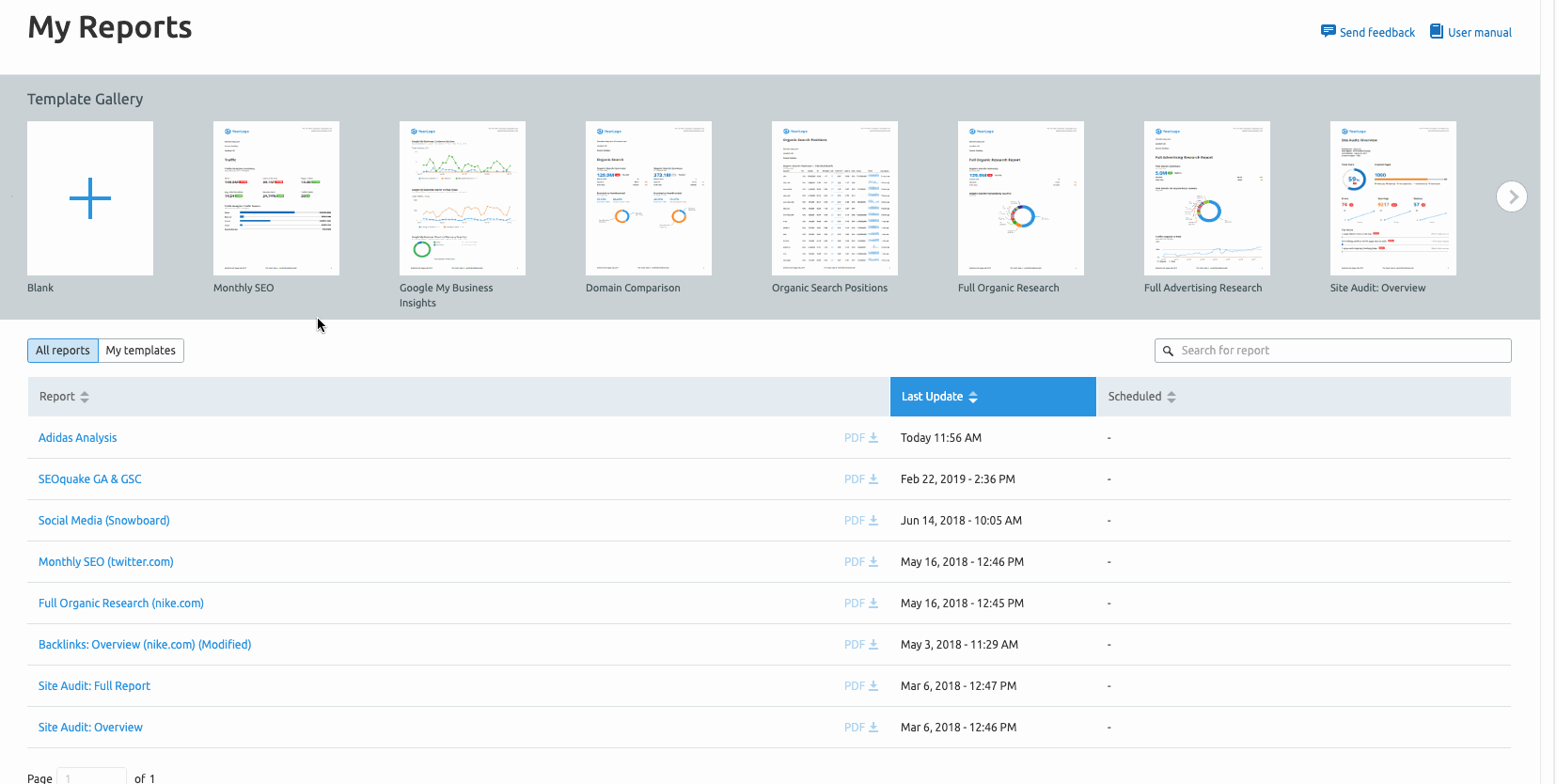The height and width of the screenshot is (784, 1557).
Task: Download PDF for SEOquake GA & GSC
Action: [861, 479]
